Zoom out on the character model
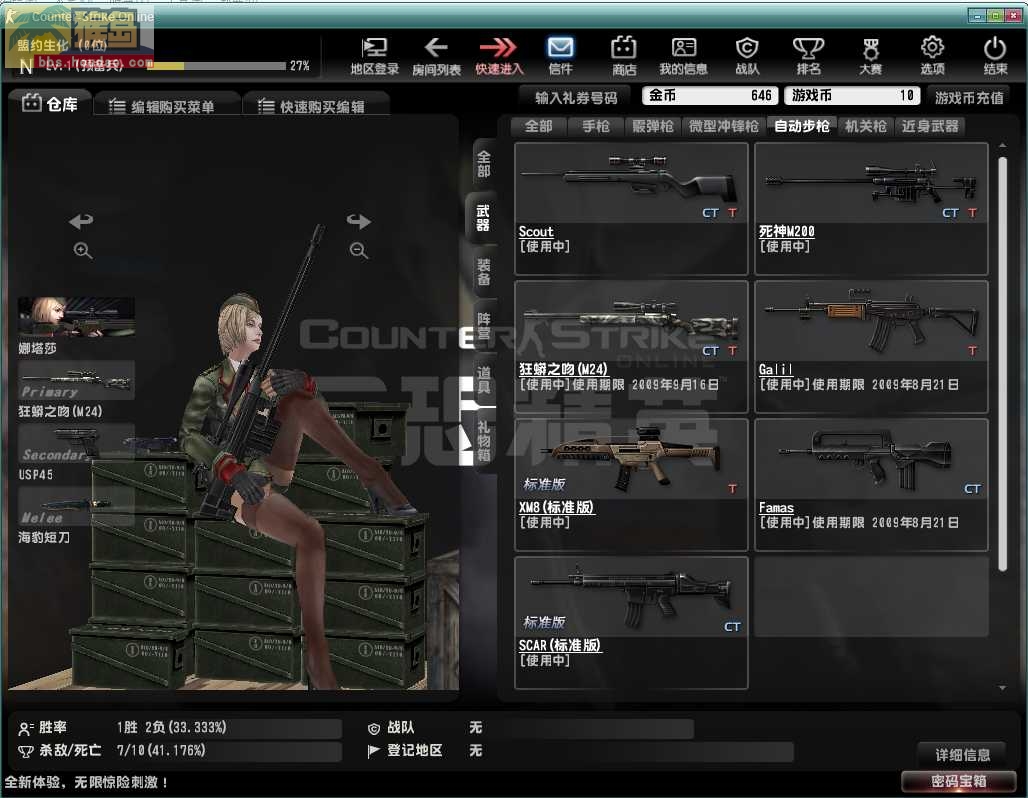1028x798 pixels. [x=359, y=250]
